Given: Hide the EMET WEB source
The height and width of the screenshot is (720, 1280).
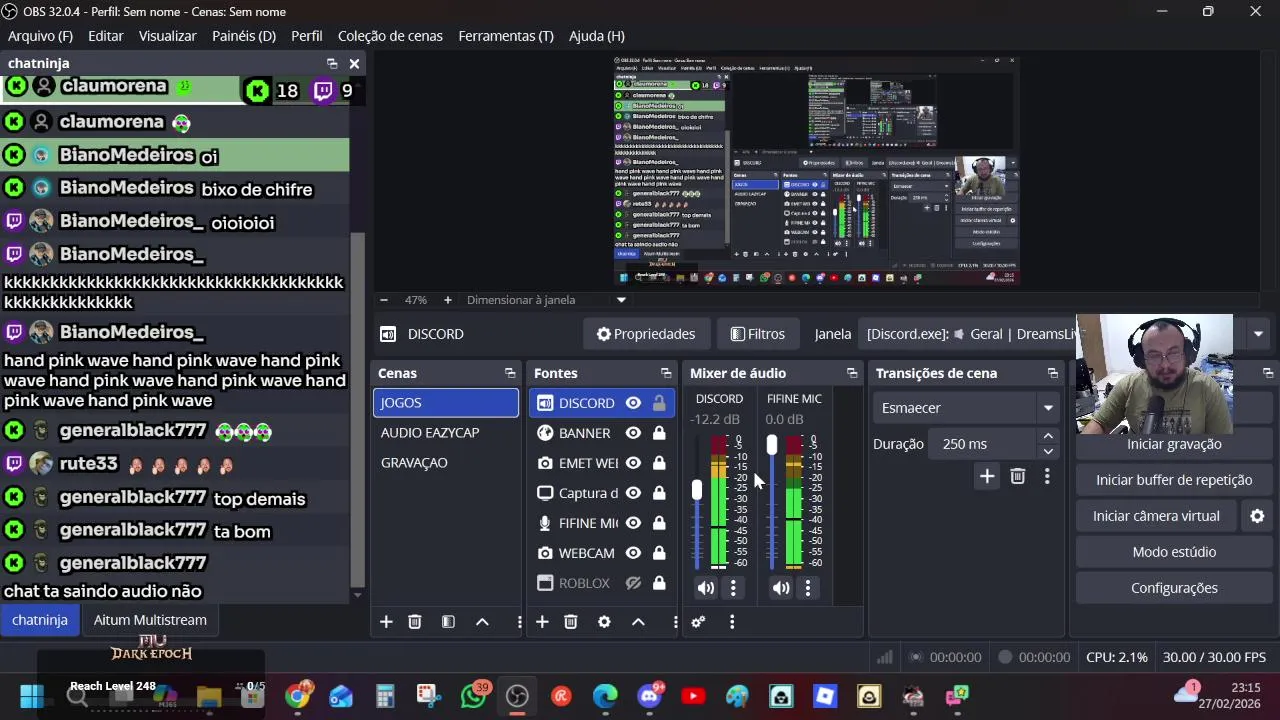Looking at the screenshot, I should (633, 463).
